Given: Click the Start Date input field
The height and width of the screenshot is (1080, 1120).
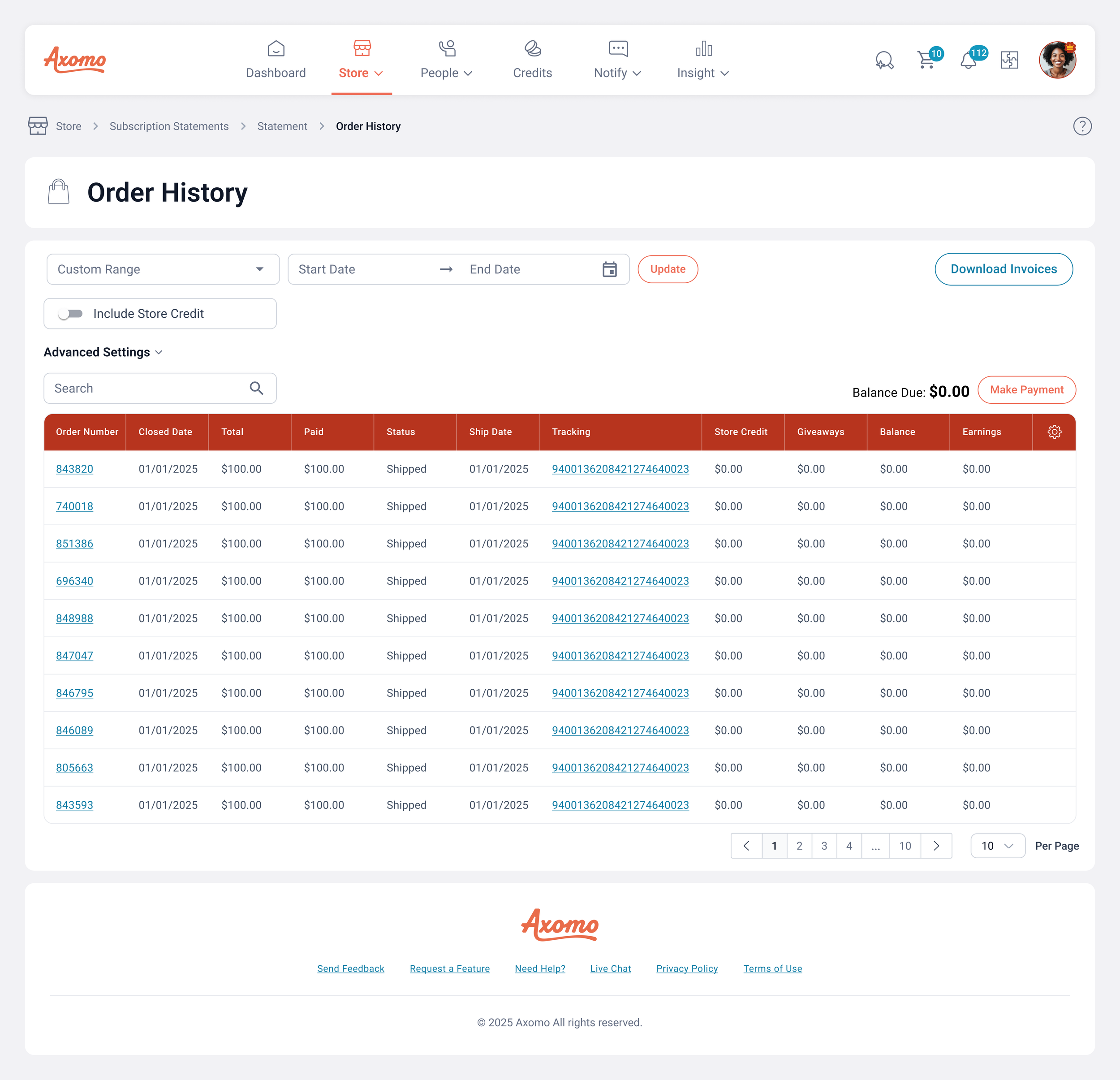Looking at the screenshot, I should click(360, 269).
